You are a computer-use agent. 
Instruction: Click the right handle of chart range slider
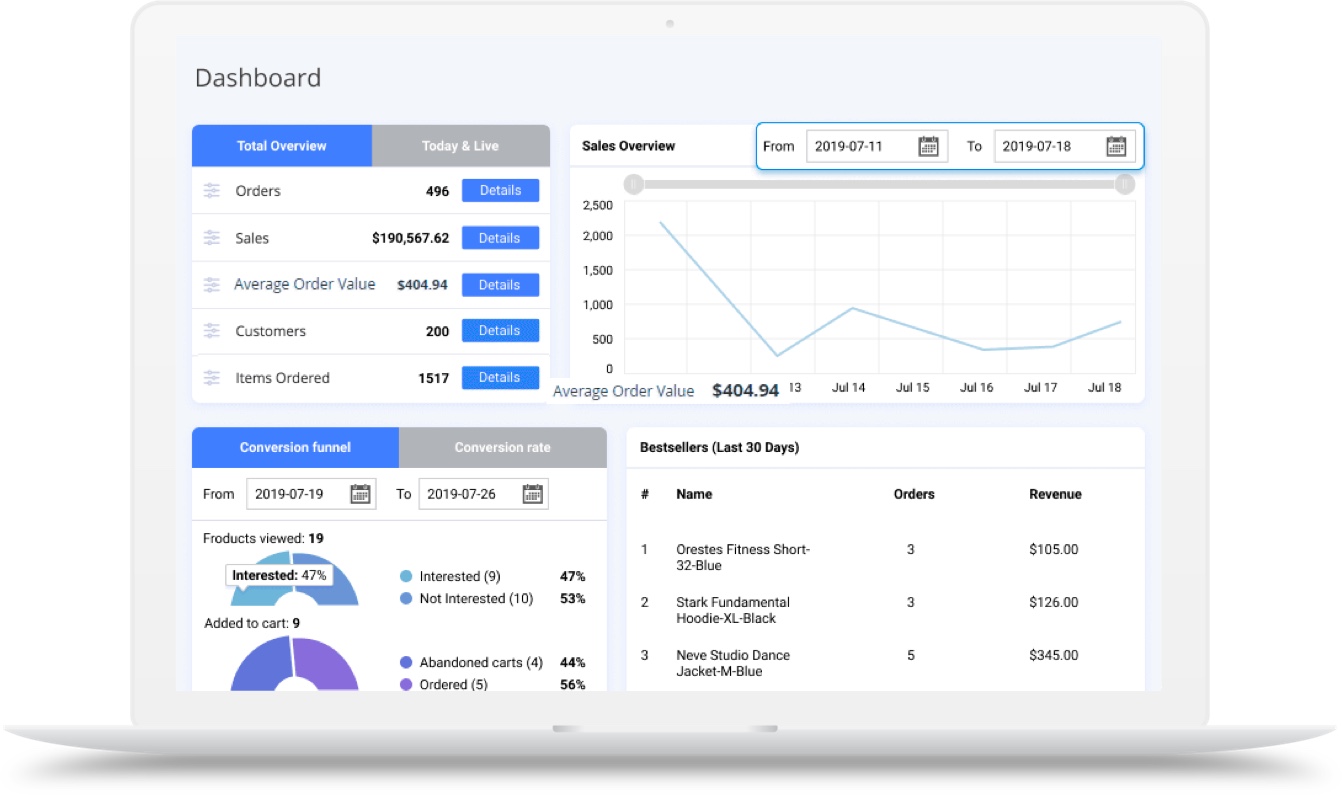pos(1125,184)
